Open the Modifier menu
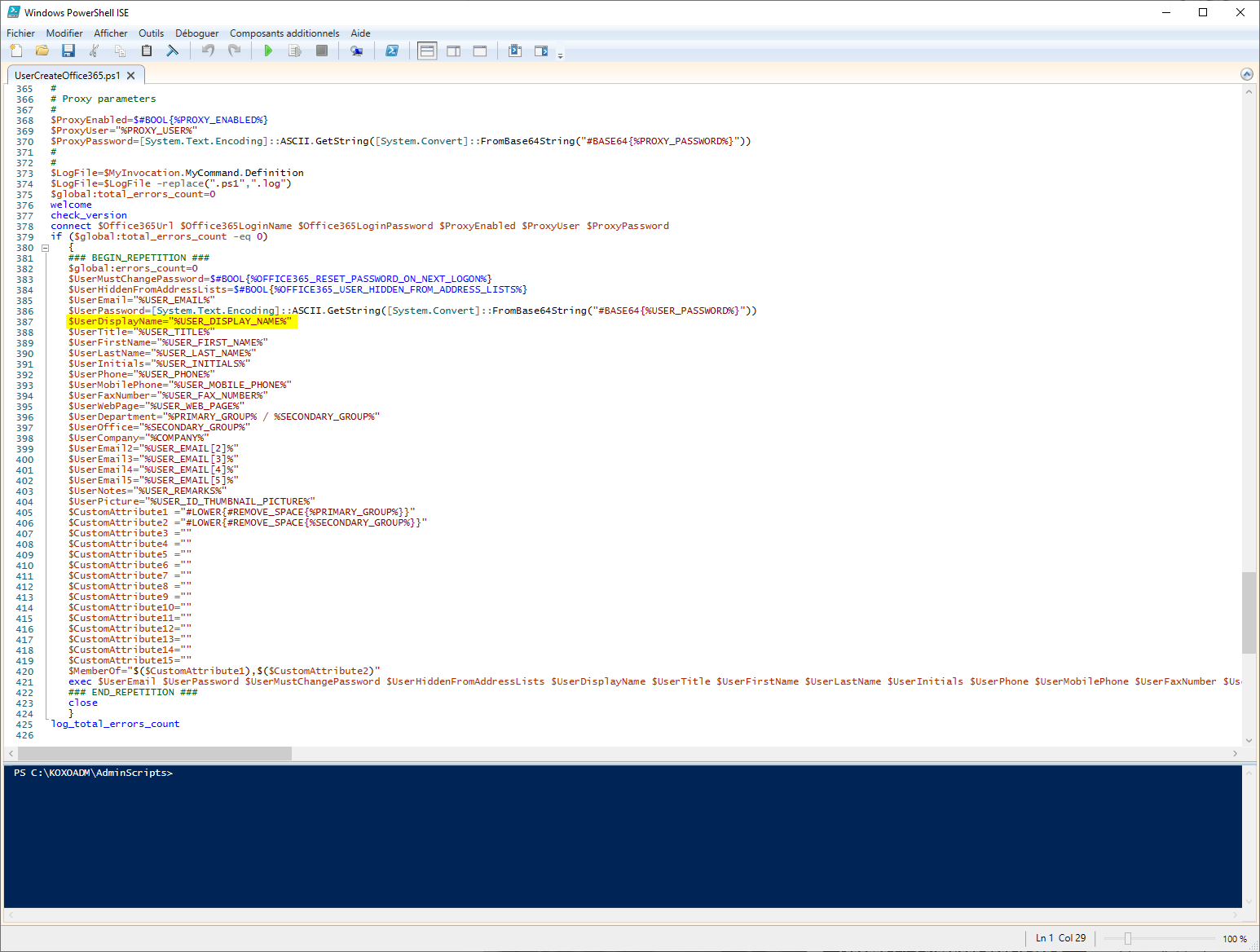 pos(64,33)
